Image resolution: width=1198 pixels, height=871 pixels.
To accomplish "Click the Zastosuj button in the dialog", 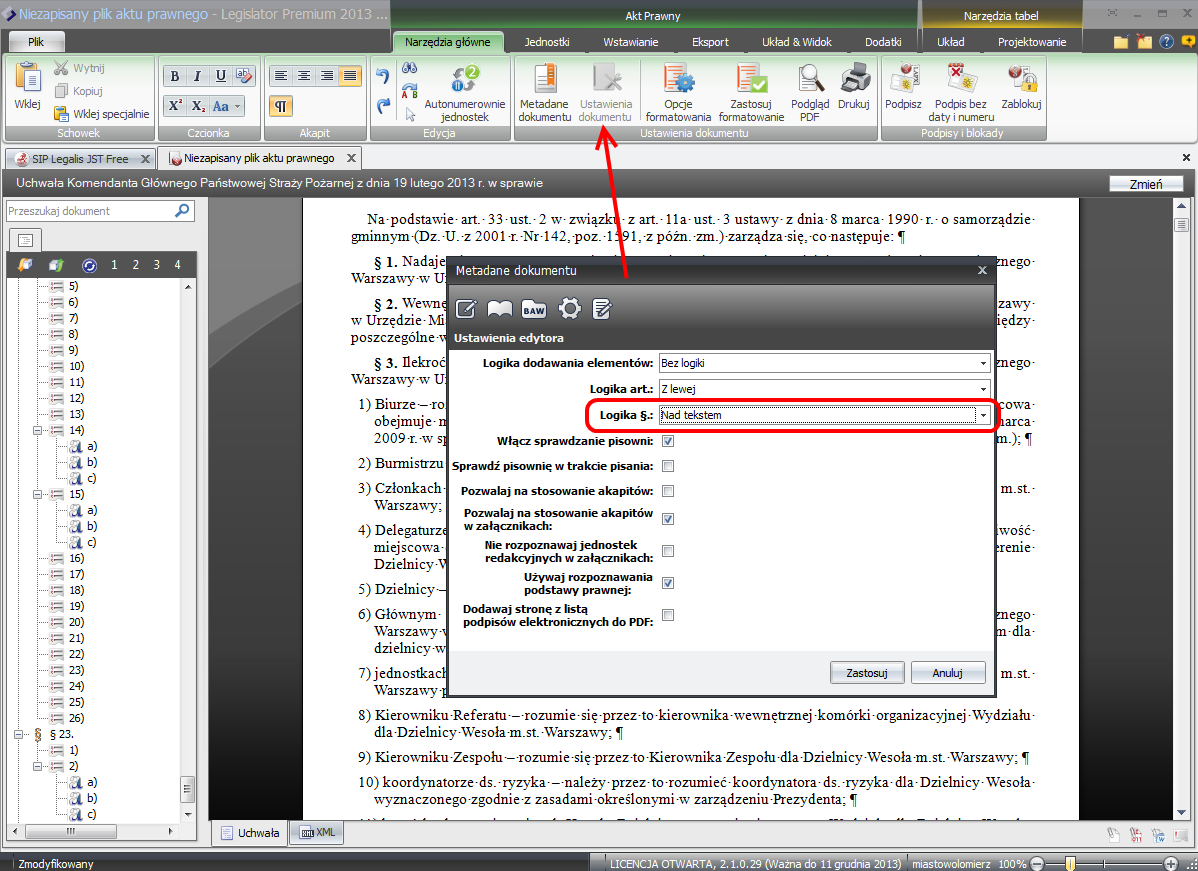I will [x=866, y=673].
